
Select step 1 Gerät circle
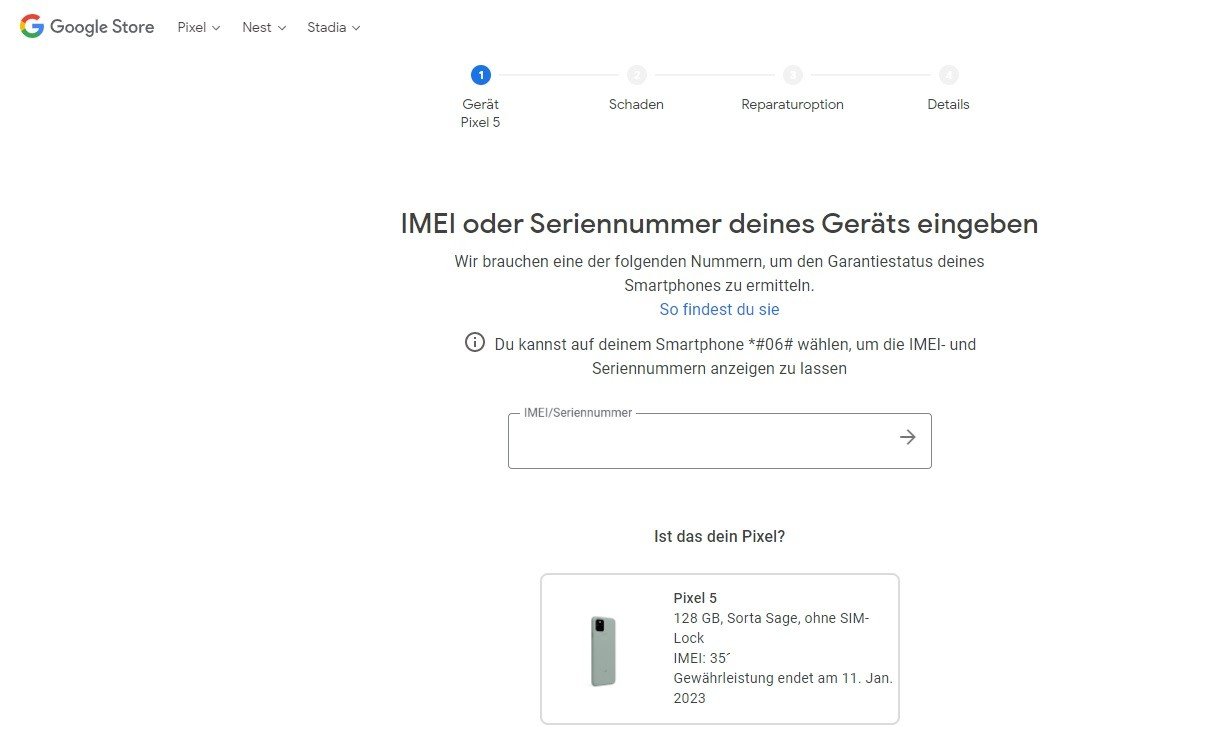(x=481, y=75)
